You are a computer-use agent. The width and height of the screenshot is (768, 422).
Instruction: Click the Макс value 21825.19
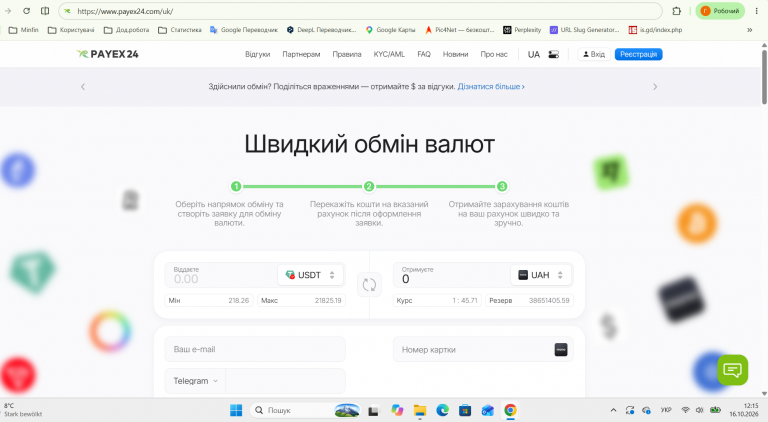[x=328, y=301]
